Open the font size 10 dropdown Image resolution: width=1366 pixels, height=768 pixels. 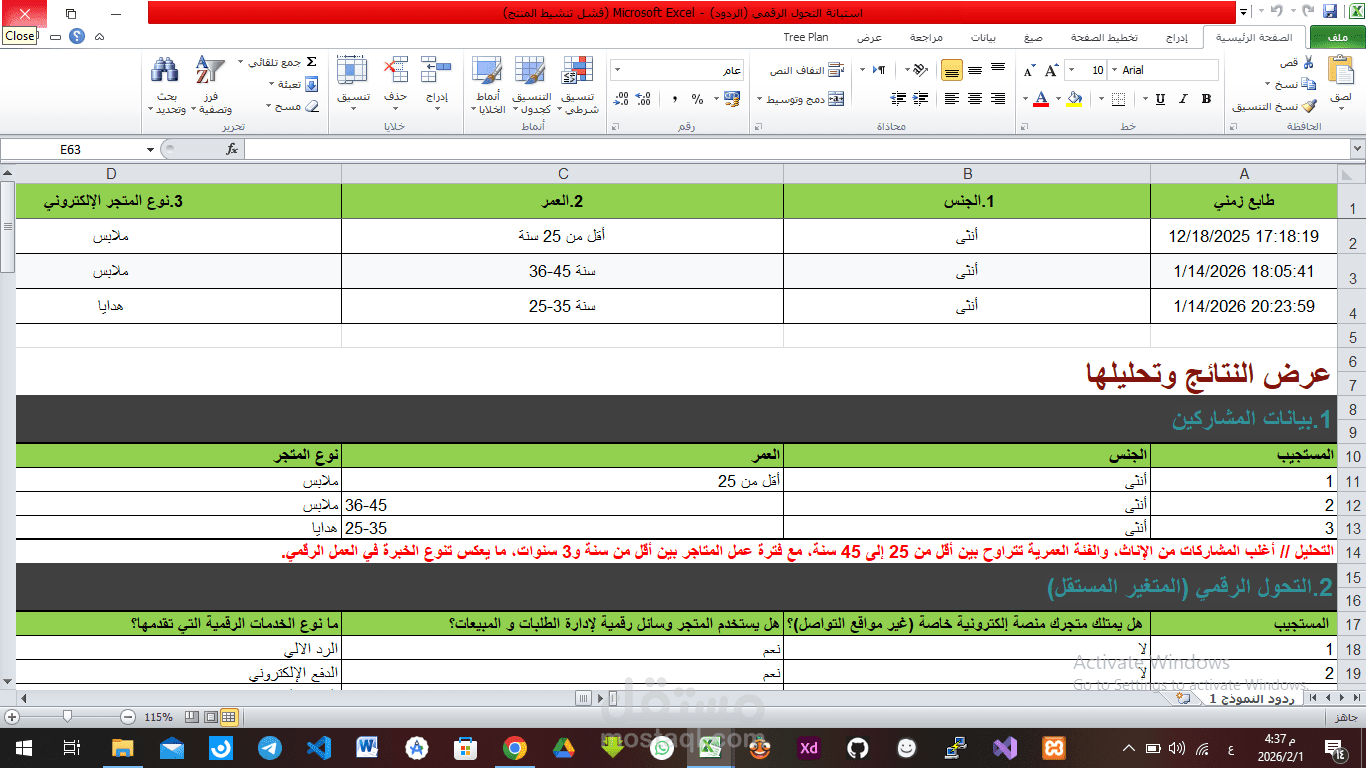click(1071, 70)
